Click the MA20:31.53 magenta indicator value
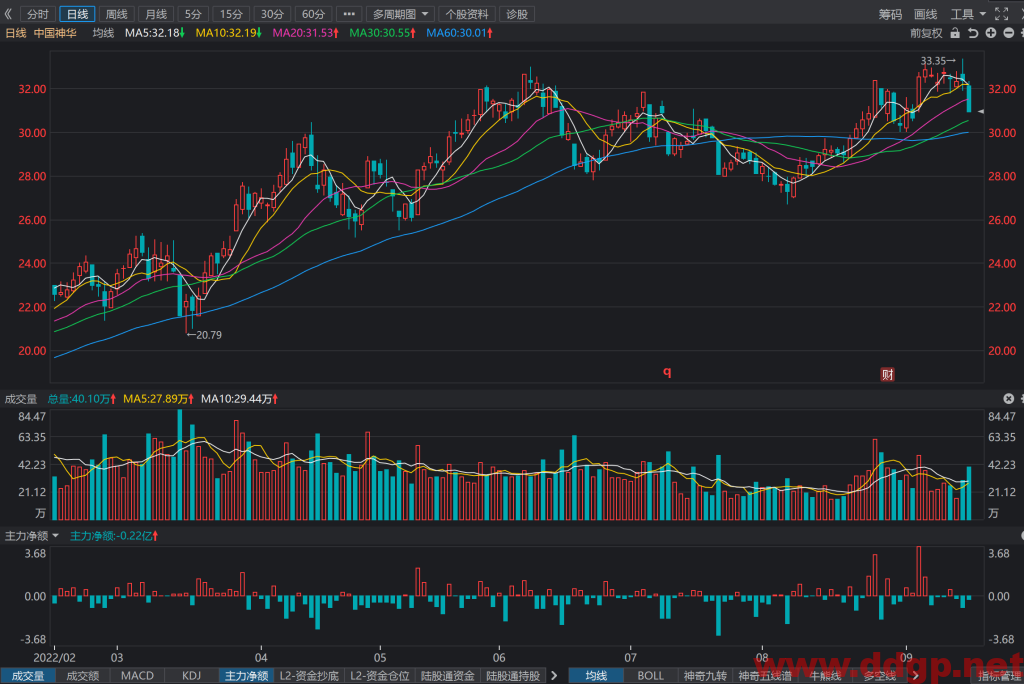The height and width of the screenshot is (684, 1024). pos(305,33)
